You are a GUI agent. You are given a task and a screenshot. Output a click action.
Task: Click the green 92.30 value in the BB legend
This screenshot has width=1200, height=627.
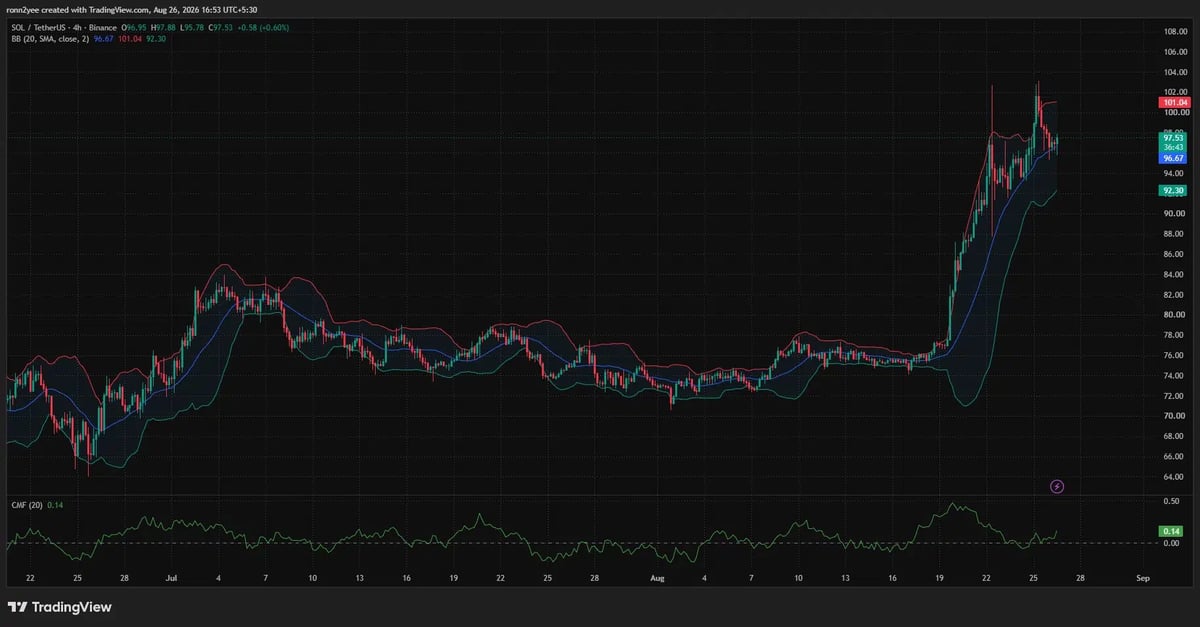pos(156,39)
